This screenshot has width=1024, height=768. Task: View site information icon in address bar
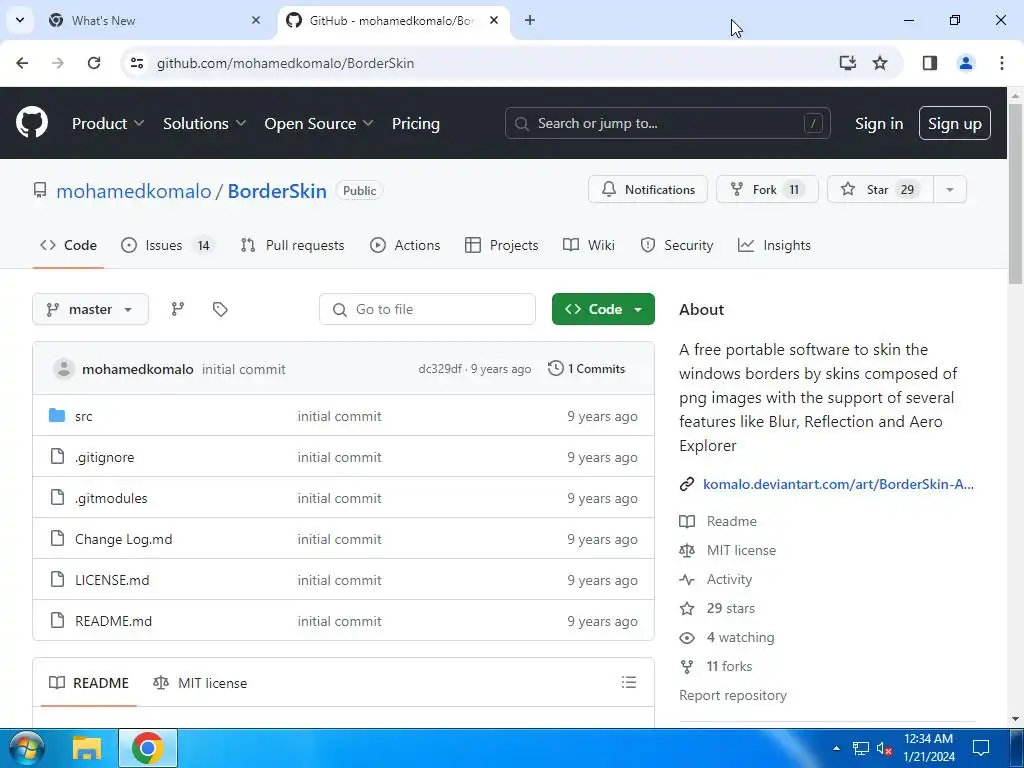136,63
